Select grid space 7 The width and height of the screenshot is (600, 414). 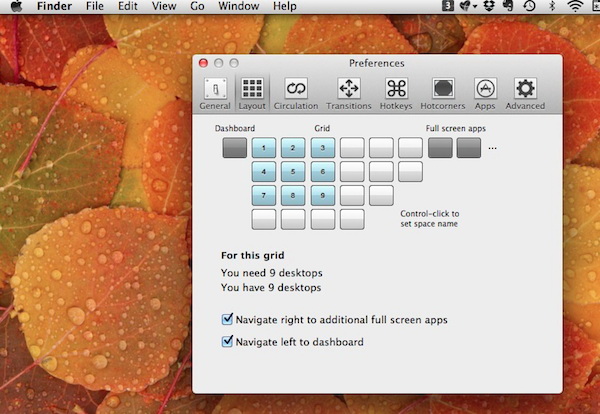pos(264,196)
